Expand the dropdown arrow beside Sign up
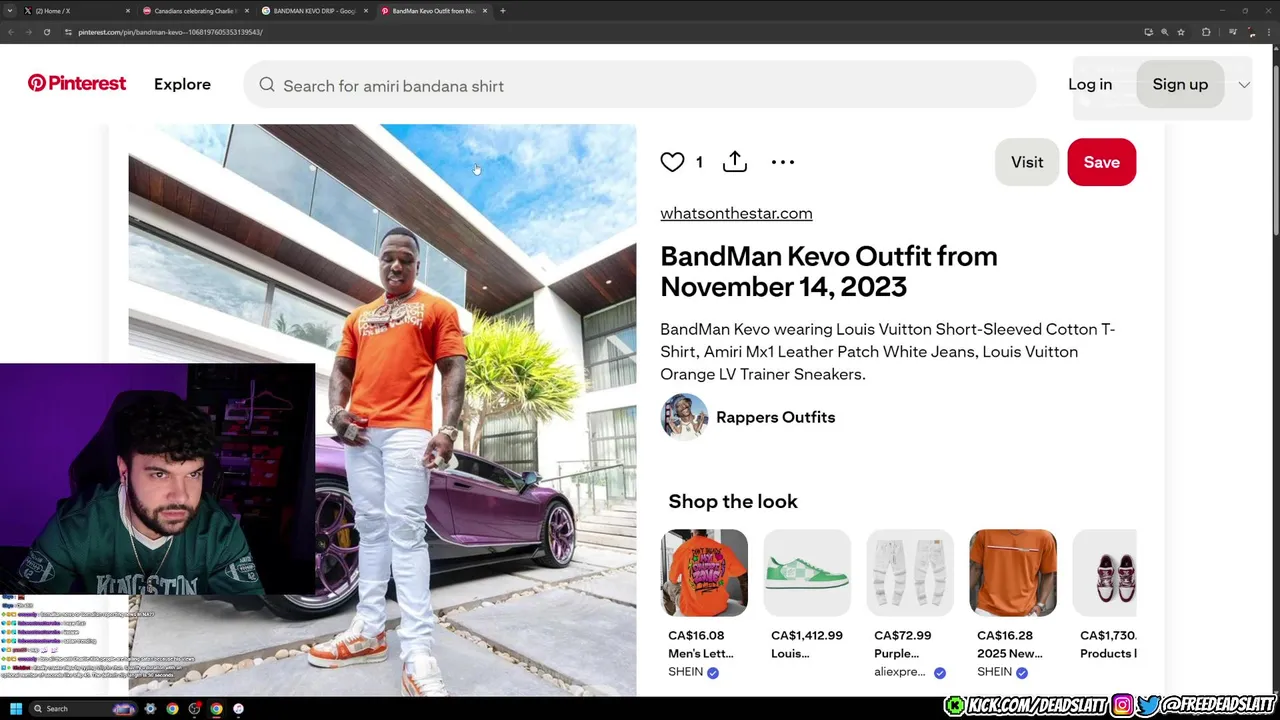The image size is (1280, 720). click(x=1244, y=85)
